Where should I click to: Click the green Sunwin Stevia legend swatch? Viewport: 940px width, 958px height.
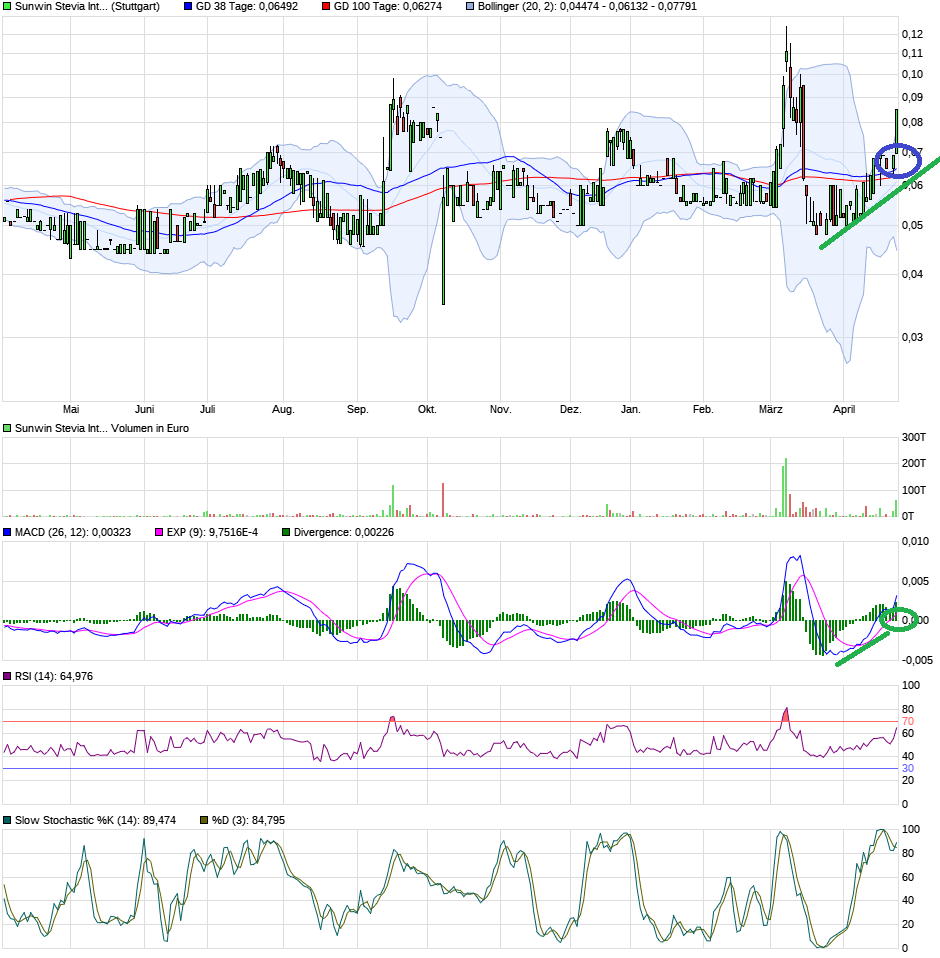7,7
